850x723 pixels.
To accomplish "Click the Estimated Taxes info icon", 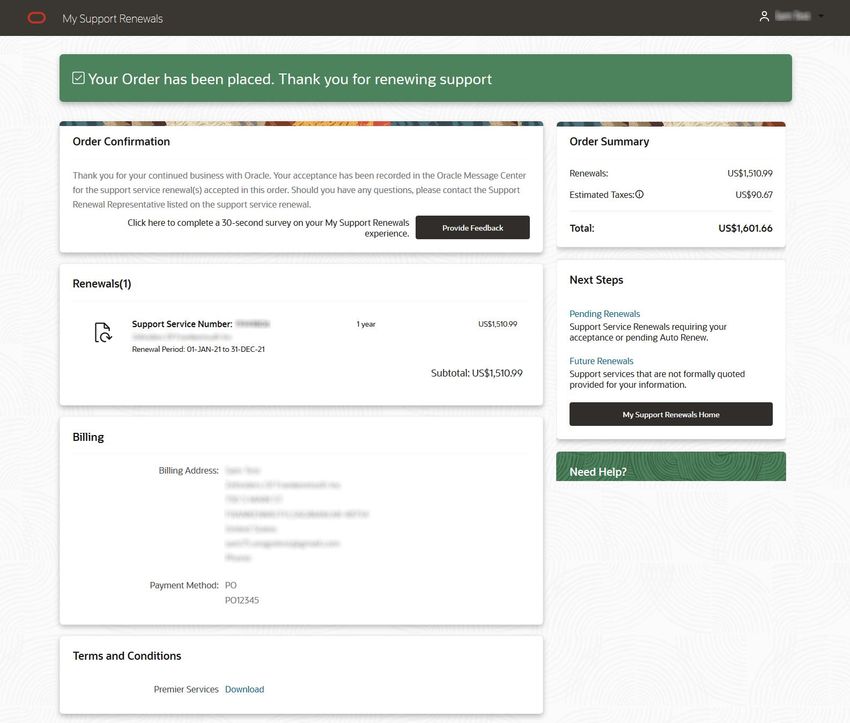I will click(640, 194).
